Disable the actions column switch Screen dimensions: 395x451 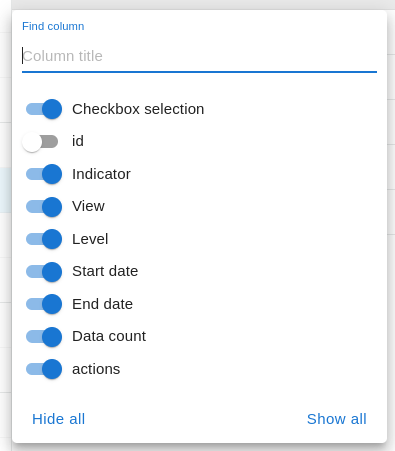click(44, 369)
